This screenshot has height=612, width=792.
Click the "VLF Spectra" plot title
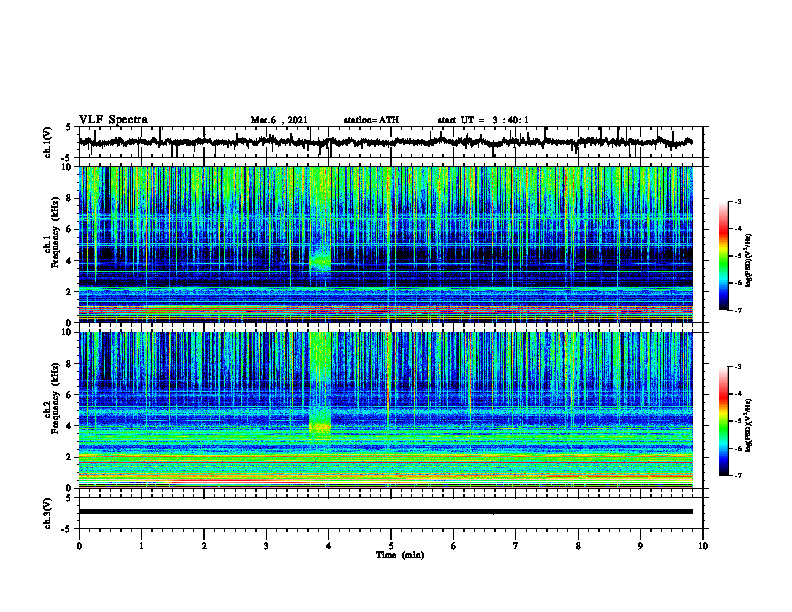[x=113, y=120]
